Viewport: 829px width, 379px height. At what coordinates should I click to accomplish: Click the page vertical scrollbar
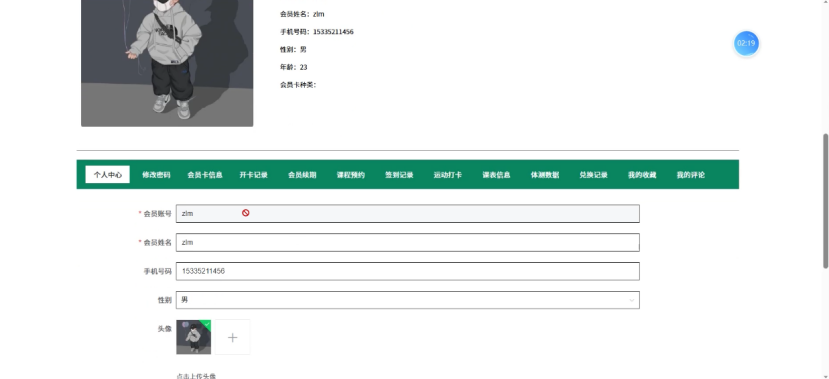pos(825,201)
